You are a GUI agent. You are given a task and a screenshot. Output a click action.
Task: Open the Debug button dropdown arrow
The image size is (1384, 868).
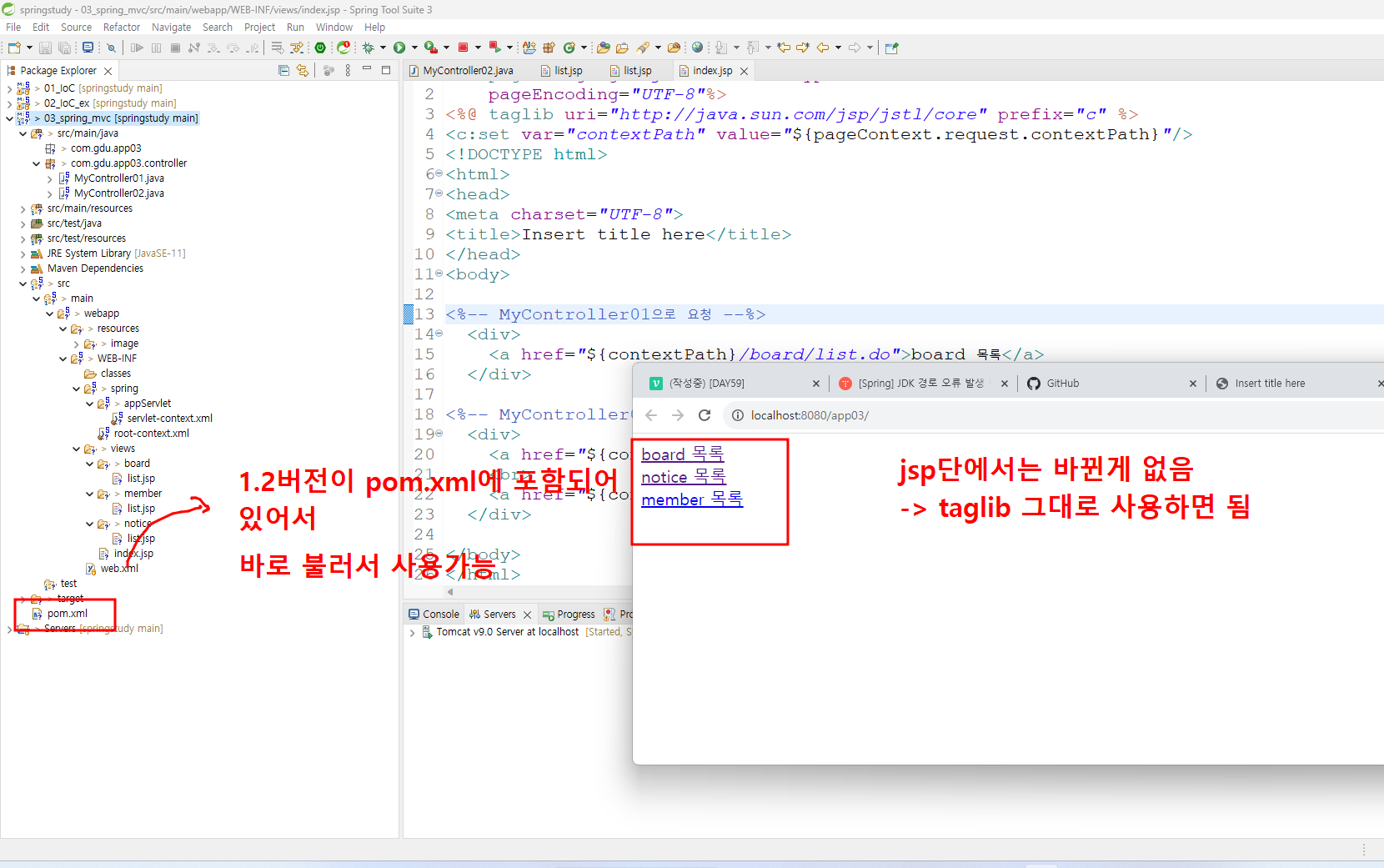383,48
